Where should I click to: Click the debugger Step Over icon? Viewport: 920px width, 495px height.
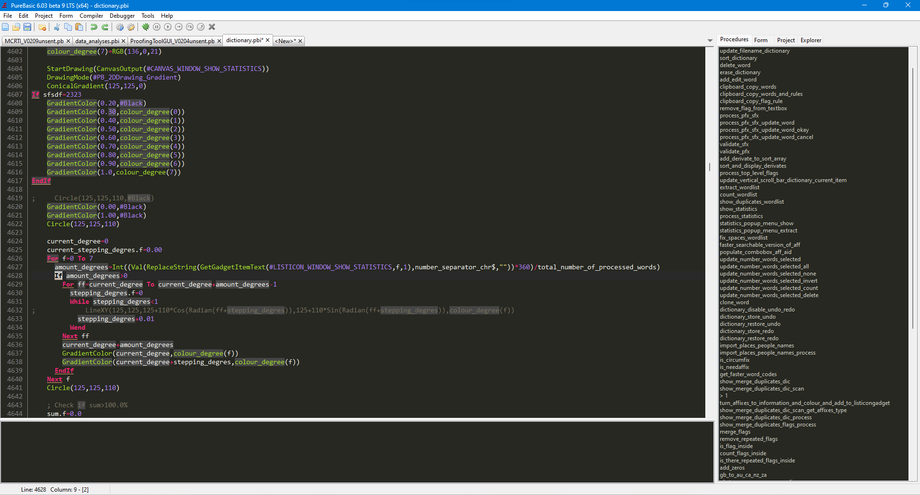pyautogui.click(x=190, y=27)
